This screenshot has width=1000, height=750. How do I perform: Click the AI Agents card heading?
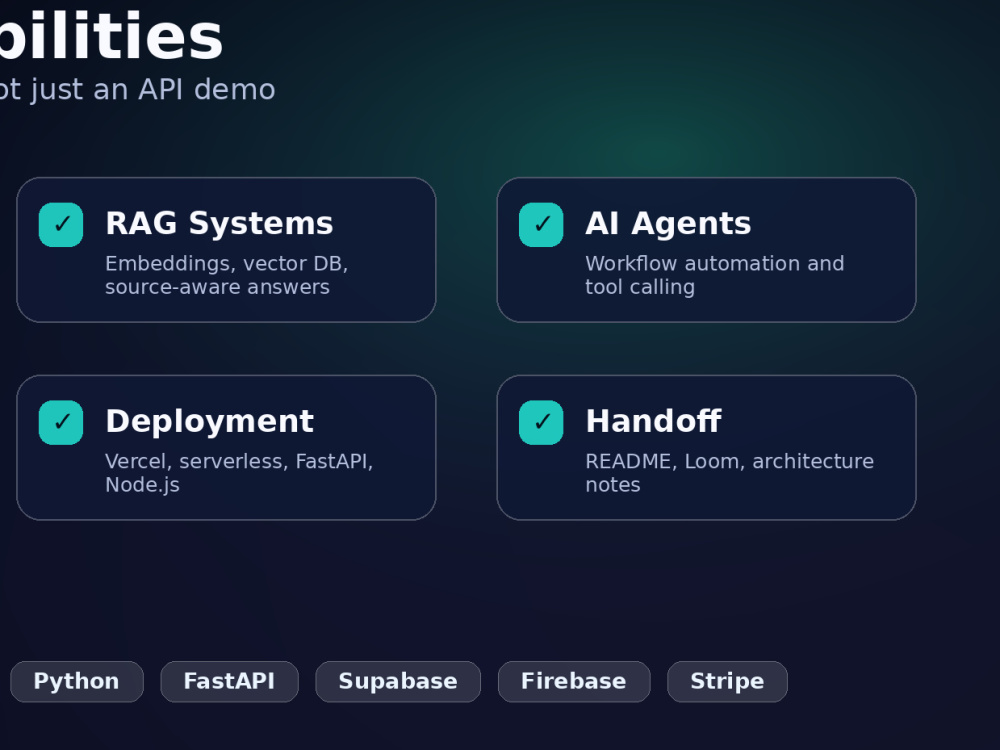point(668,224)
